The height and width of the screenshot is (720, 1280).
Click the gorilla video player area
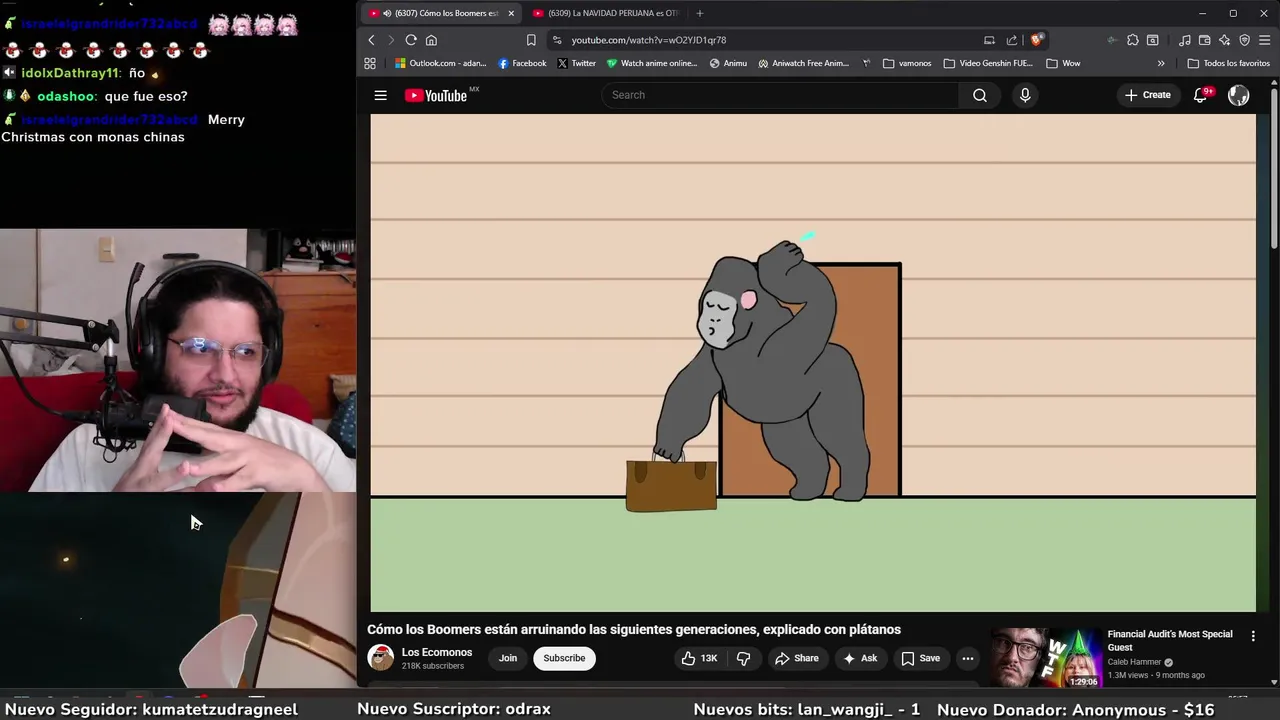[813, 362]
